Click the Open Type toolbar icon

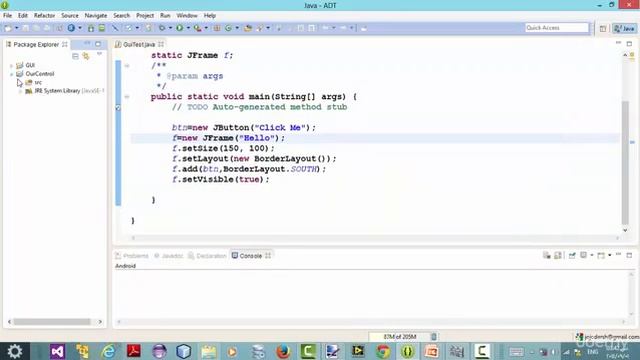tap(248, 28)
